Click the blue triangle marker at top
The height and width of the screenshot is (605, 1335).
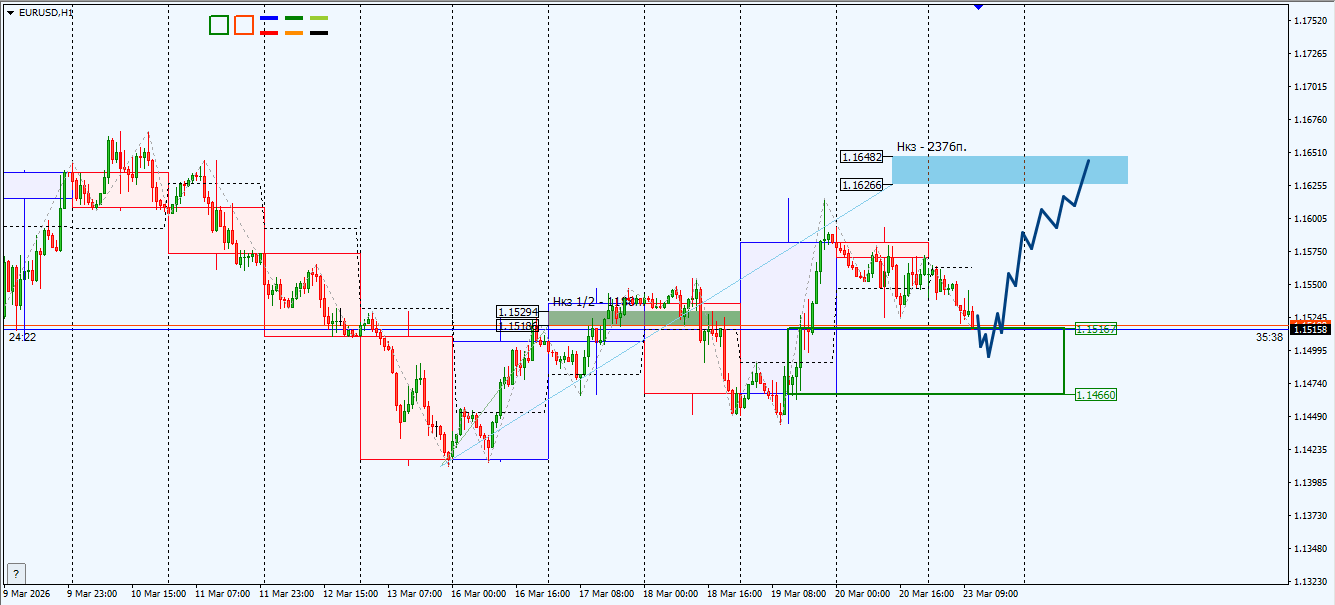[x=978, y=6]
